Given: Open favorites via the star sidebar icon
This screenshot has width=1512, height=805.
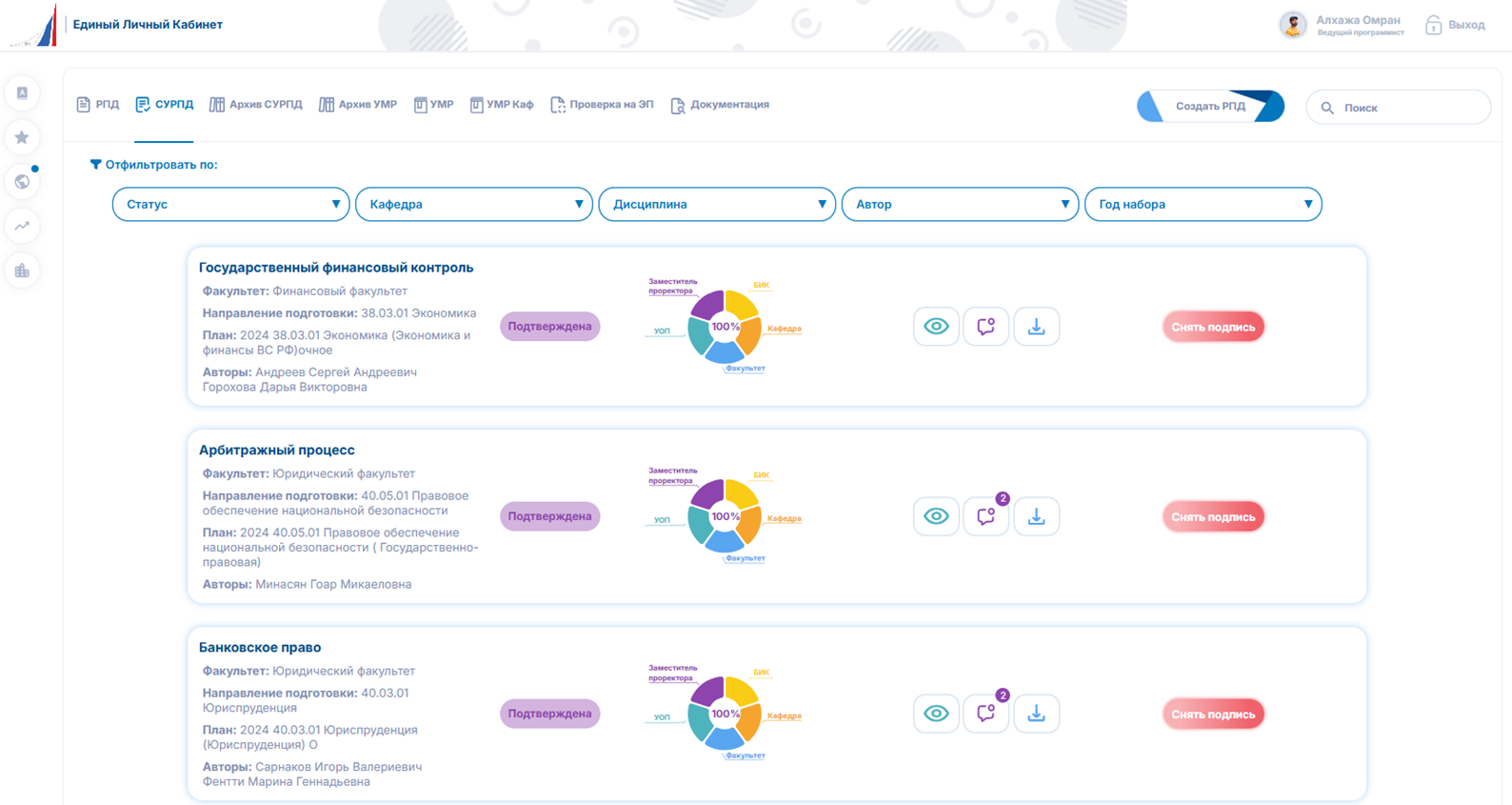Looking at the screenshot, I should click(x=22, y=137).
